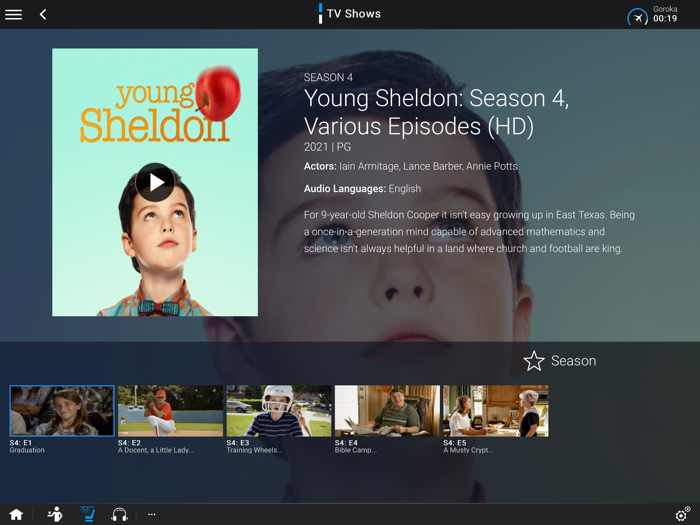Click the Goroka time remaining display
700x525 pixels.
pos(665,14)
